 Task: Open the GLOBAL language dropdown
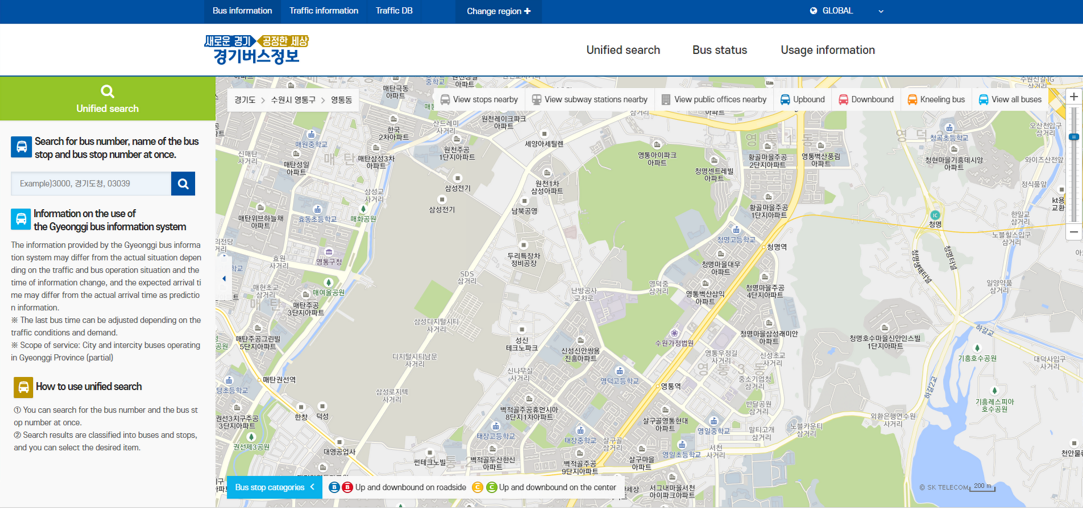click(x=846, y=11)
